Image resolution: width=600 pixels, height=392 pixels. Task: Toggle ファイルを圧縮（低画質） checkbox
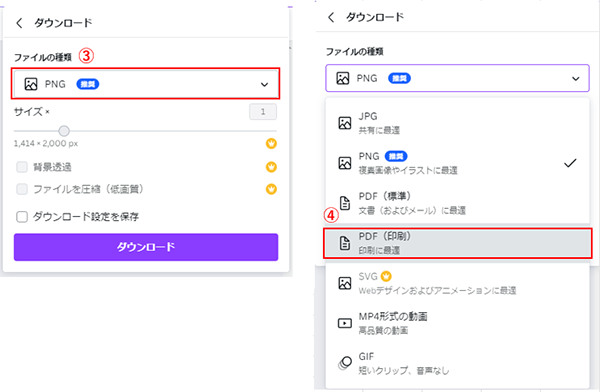22,189
